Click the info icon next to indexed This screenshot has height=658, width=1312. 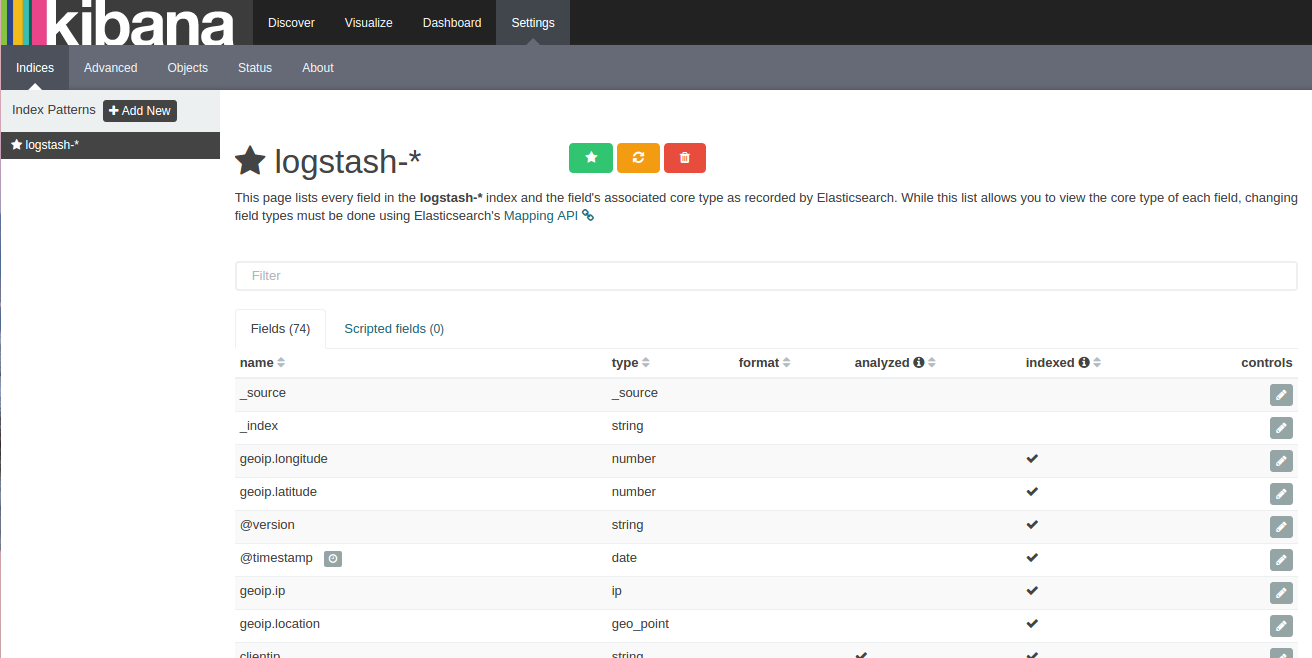coord(1083,363)
